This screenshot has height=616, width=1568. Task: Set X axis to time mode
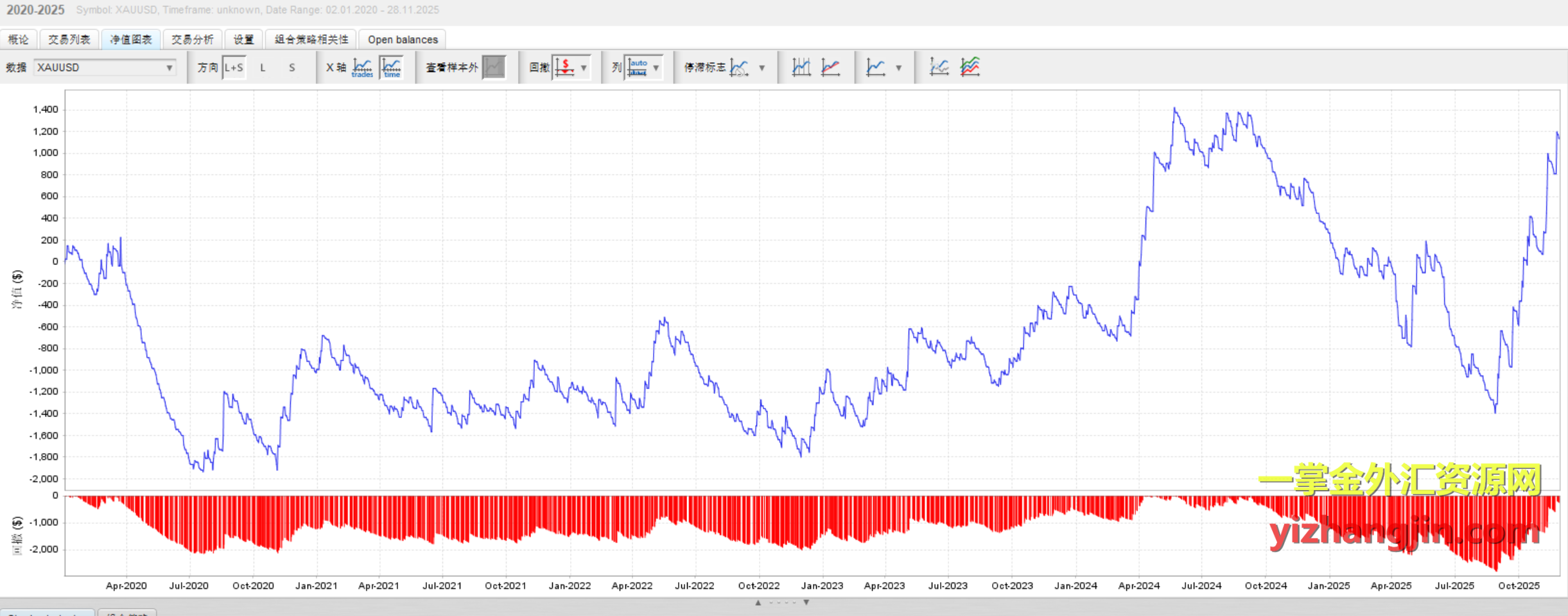click(x=392, y=67)
